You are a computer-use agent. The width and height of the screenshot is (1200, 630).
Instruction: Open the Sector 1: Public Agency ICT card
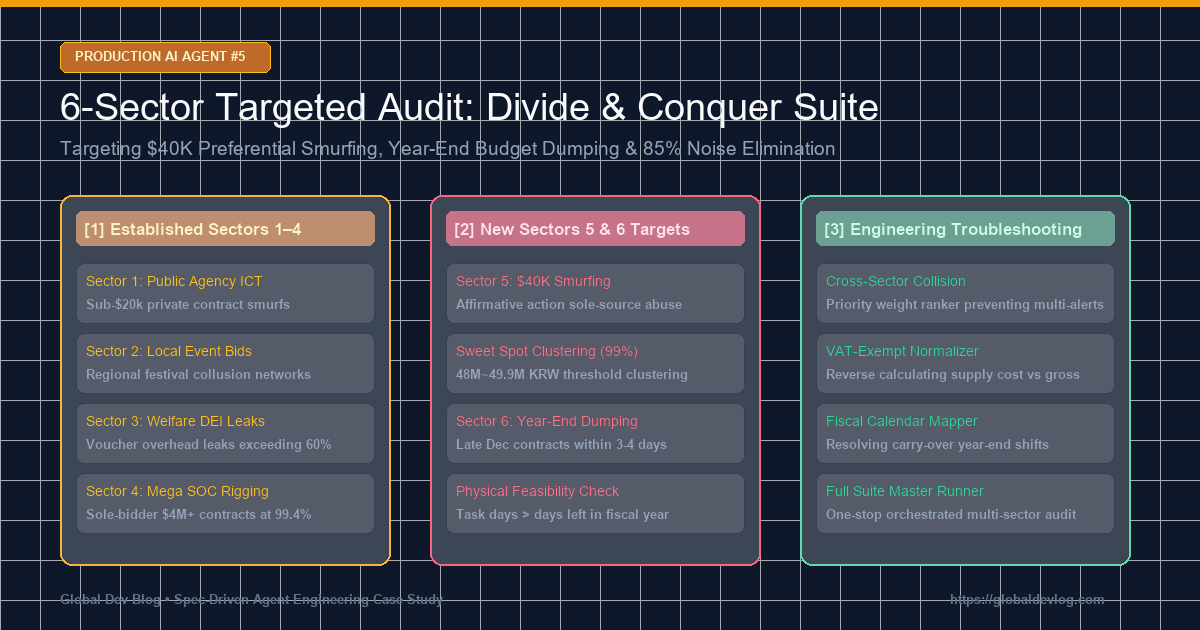225,293
